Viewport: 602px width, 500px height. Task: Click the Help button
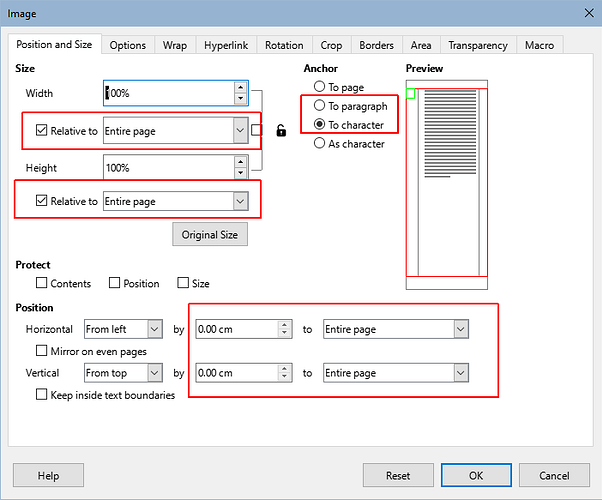click(x=48, y=475)
